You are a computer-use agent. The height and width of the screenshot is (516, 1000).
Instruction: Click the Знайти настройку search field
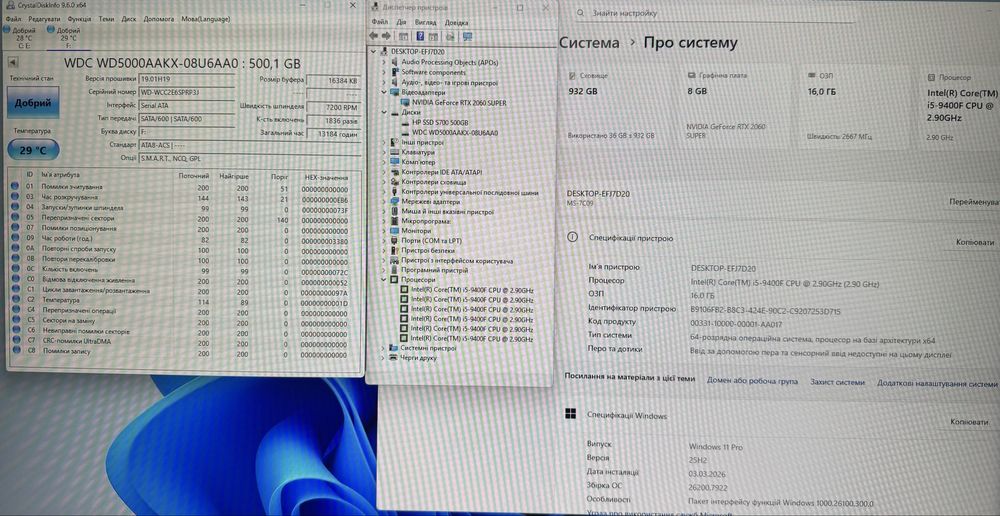[x=784, y=13]
